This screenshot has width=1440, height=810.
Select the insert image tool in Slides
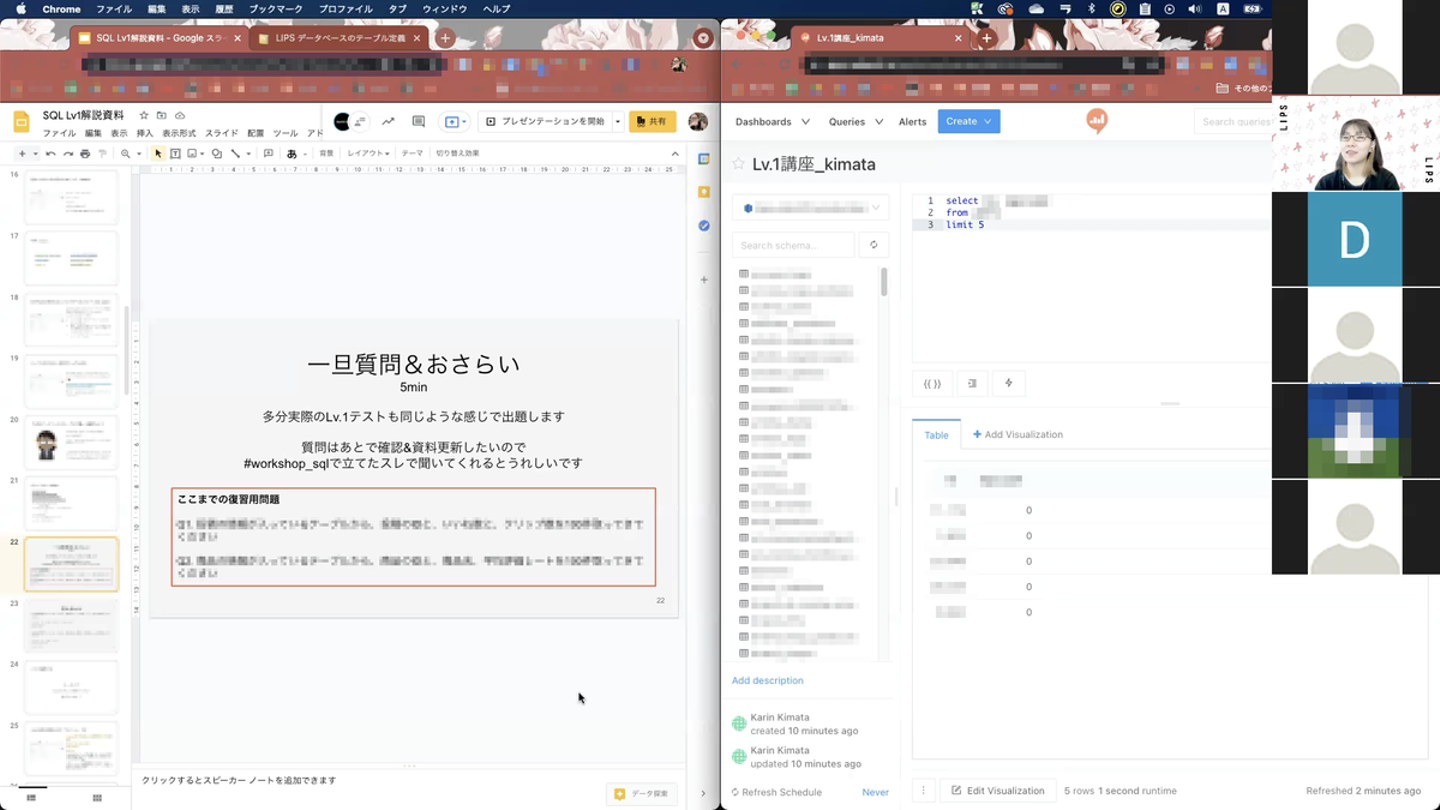(192, 154)
